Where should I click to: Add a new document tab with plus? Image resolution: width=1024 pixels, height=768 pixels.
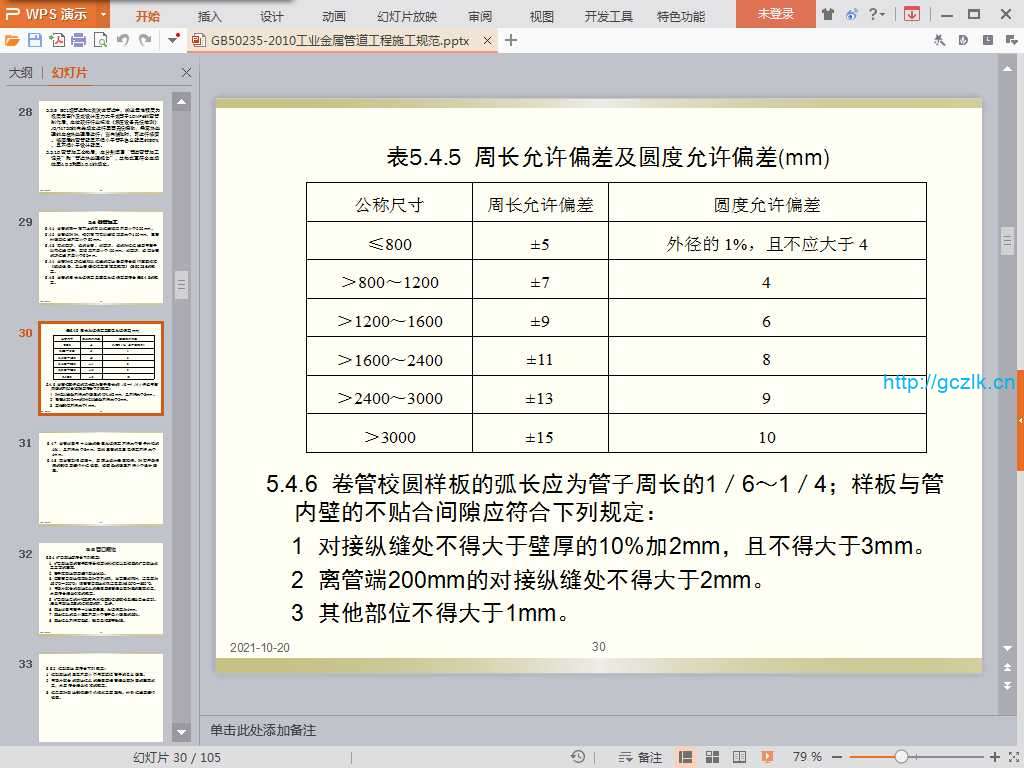(511, 40)
